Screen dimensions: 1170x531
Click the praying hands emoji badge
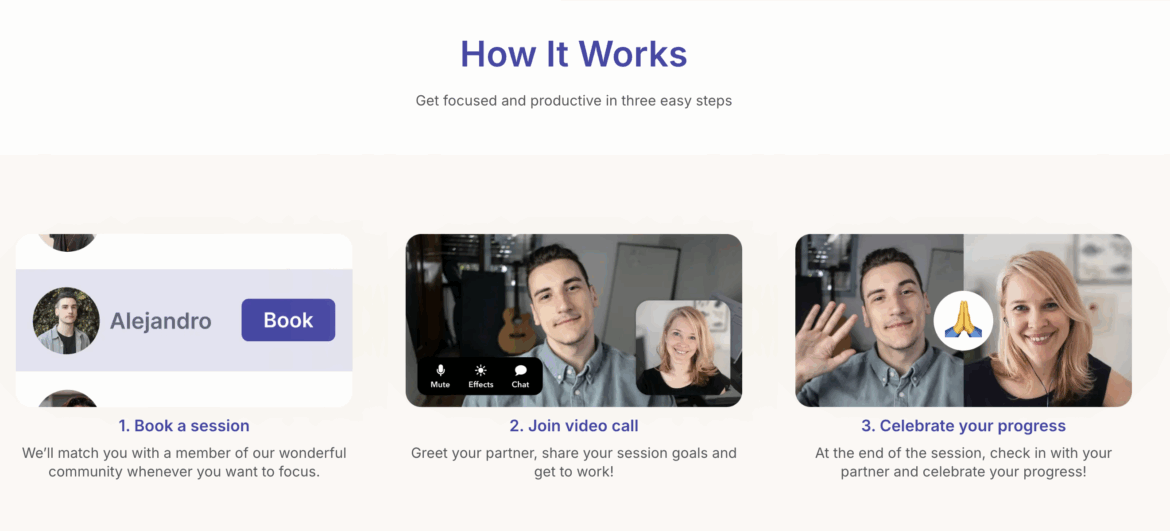coord(963,321)
